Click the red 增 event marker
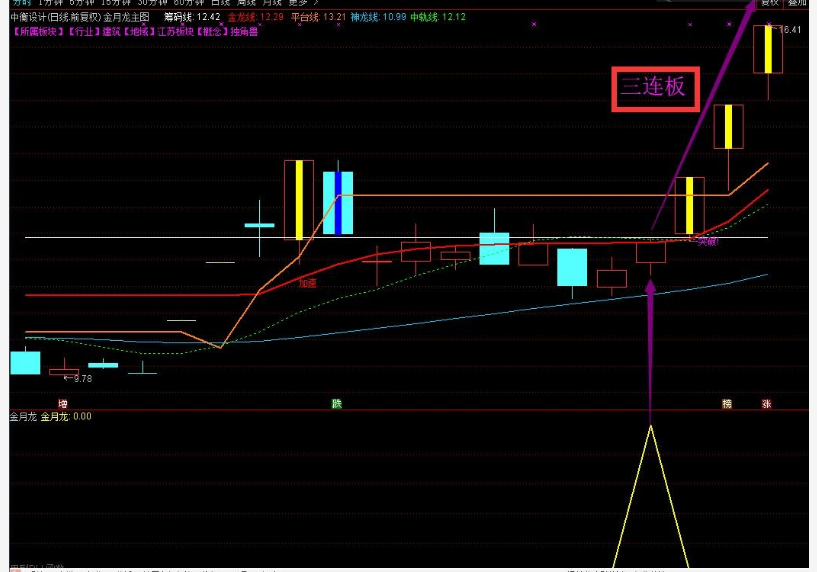This screenshot has height=572, width=817. pos(62,404)
